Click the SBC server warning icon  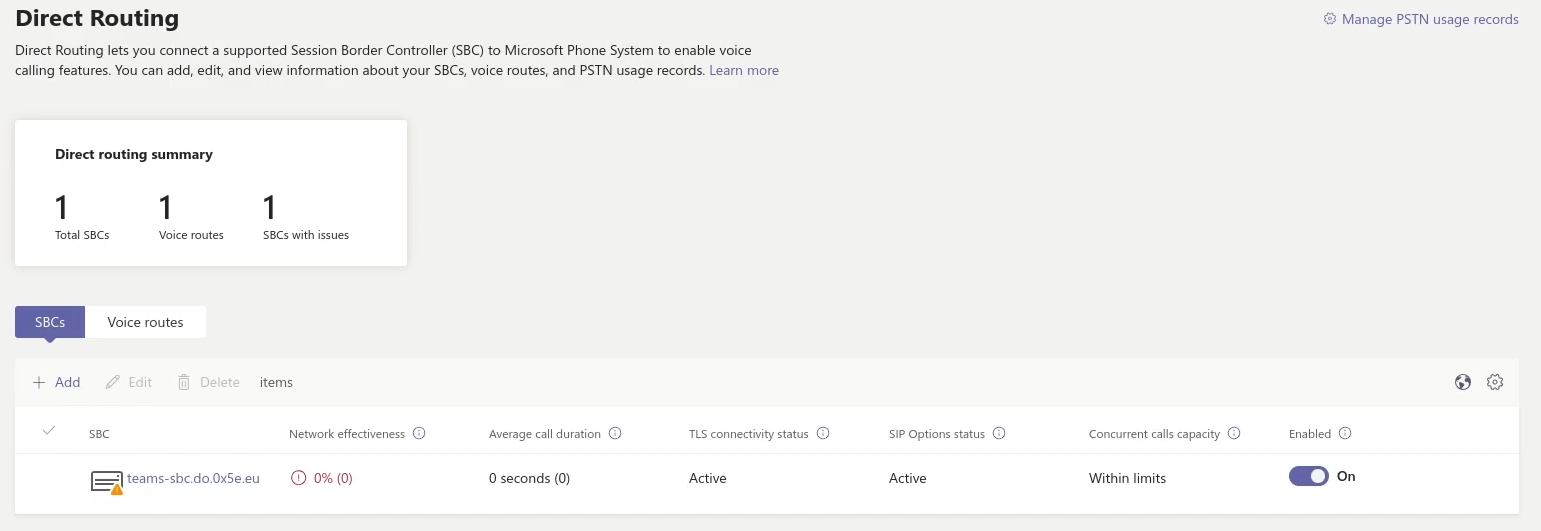(106, 482)
